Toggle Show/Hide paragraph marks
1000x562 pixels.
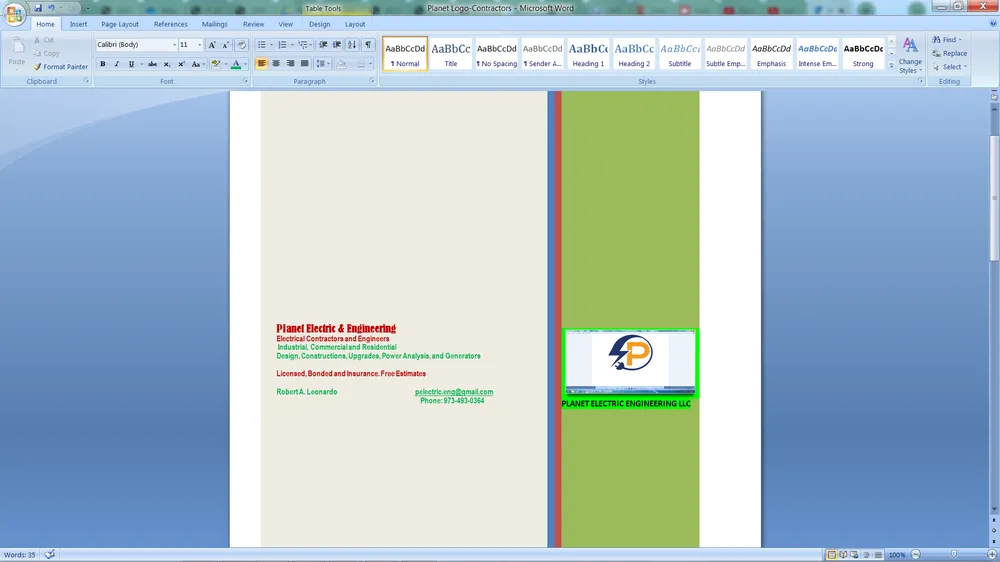368,45
